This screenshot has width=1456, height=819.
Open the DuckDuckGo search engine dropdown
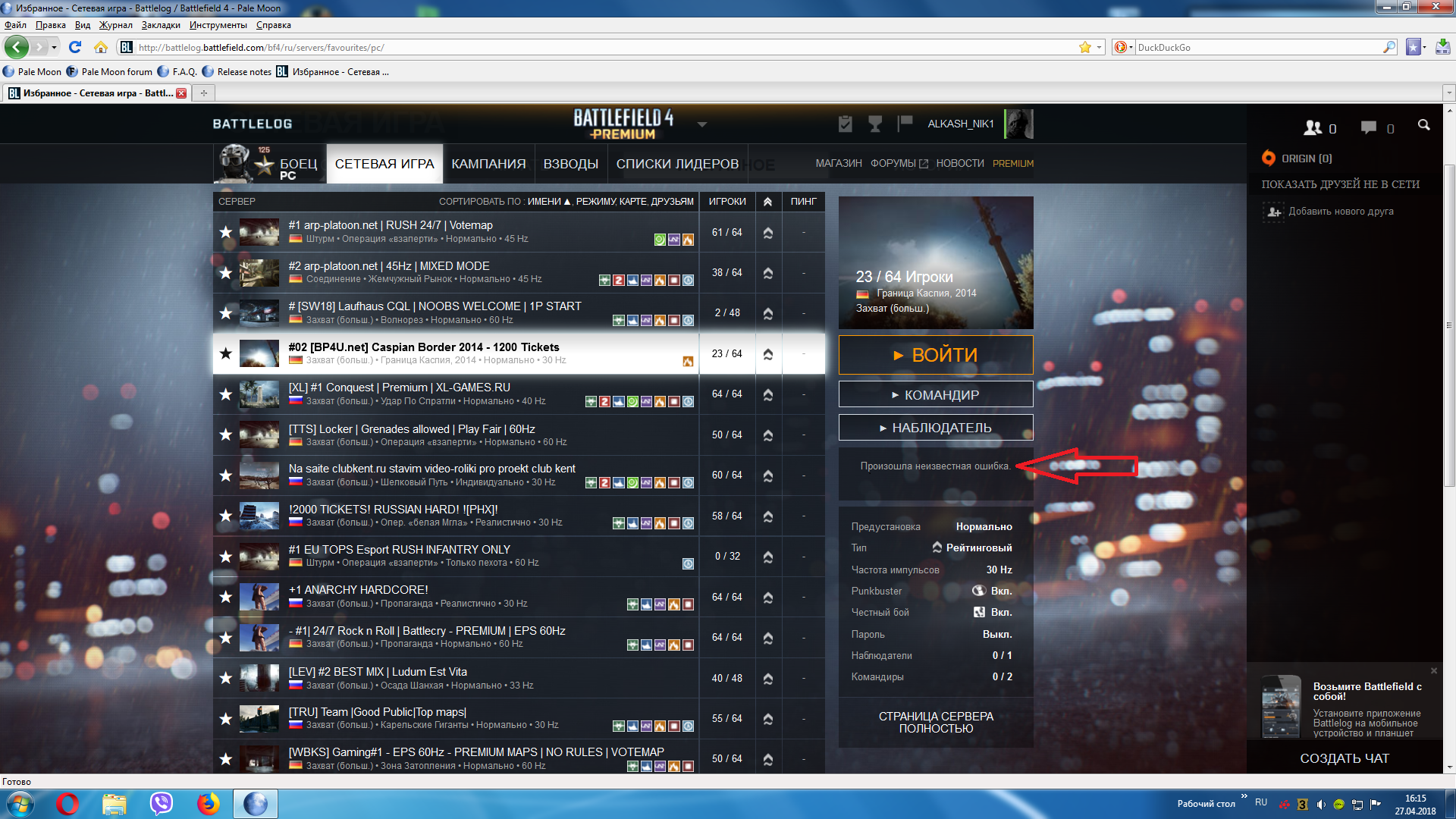(1124, 47)
